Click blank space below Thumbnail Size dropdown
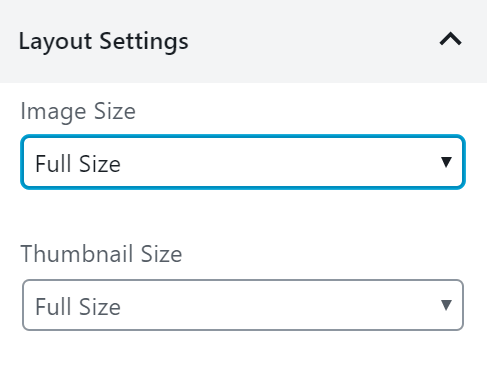The width and height of the screenshot is (487, 369). [243, 350]
